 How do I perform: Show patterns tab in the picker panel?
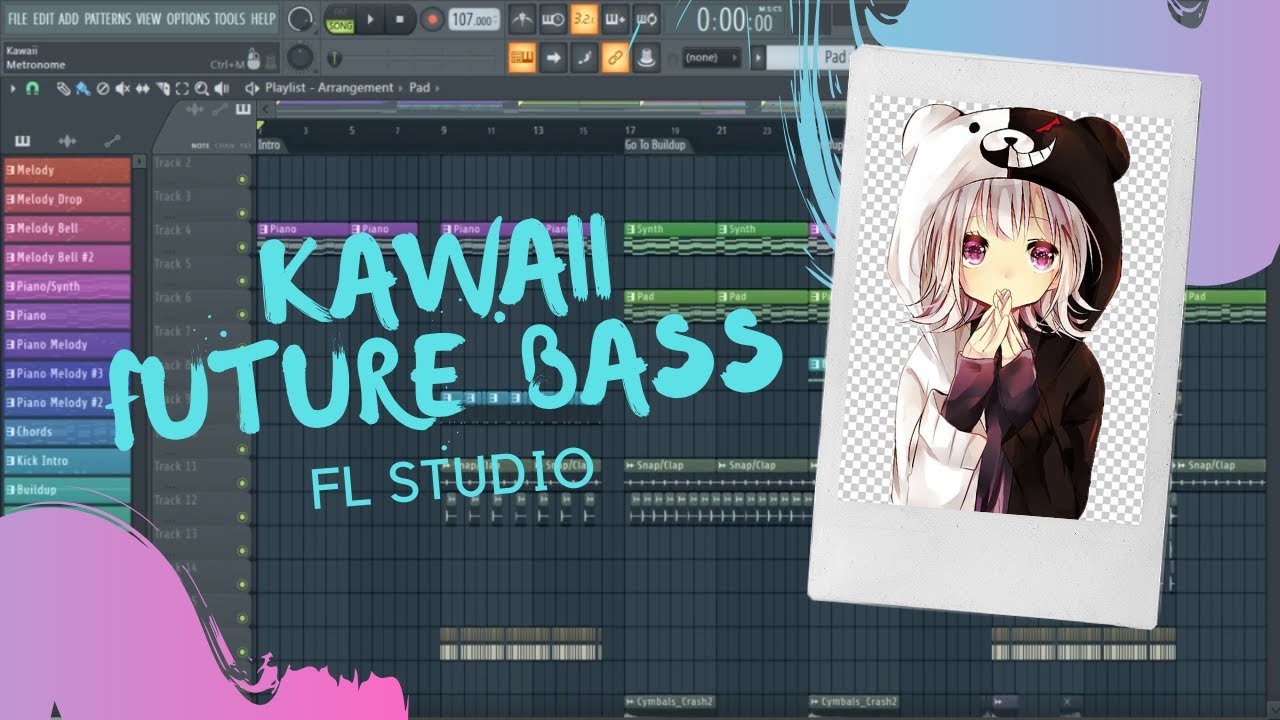coord(22,141)
